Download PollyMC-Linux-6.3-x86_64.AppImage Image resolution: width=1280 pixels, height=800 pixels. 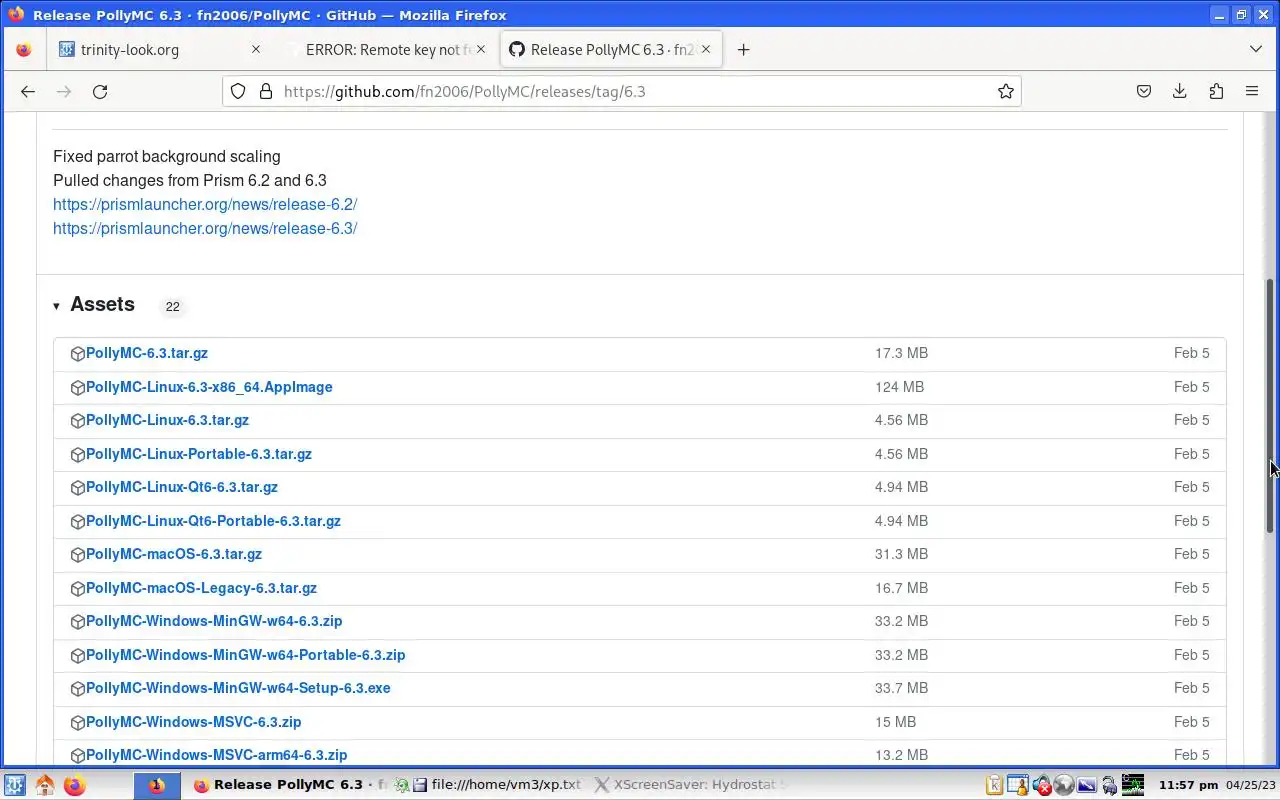click(209, 387)
